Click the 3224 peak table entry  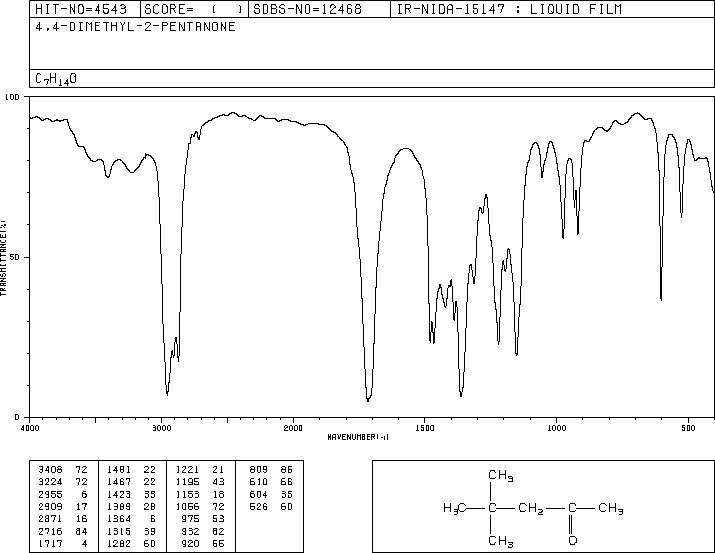(x=50, y=482)
